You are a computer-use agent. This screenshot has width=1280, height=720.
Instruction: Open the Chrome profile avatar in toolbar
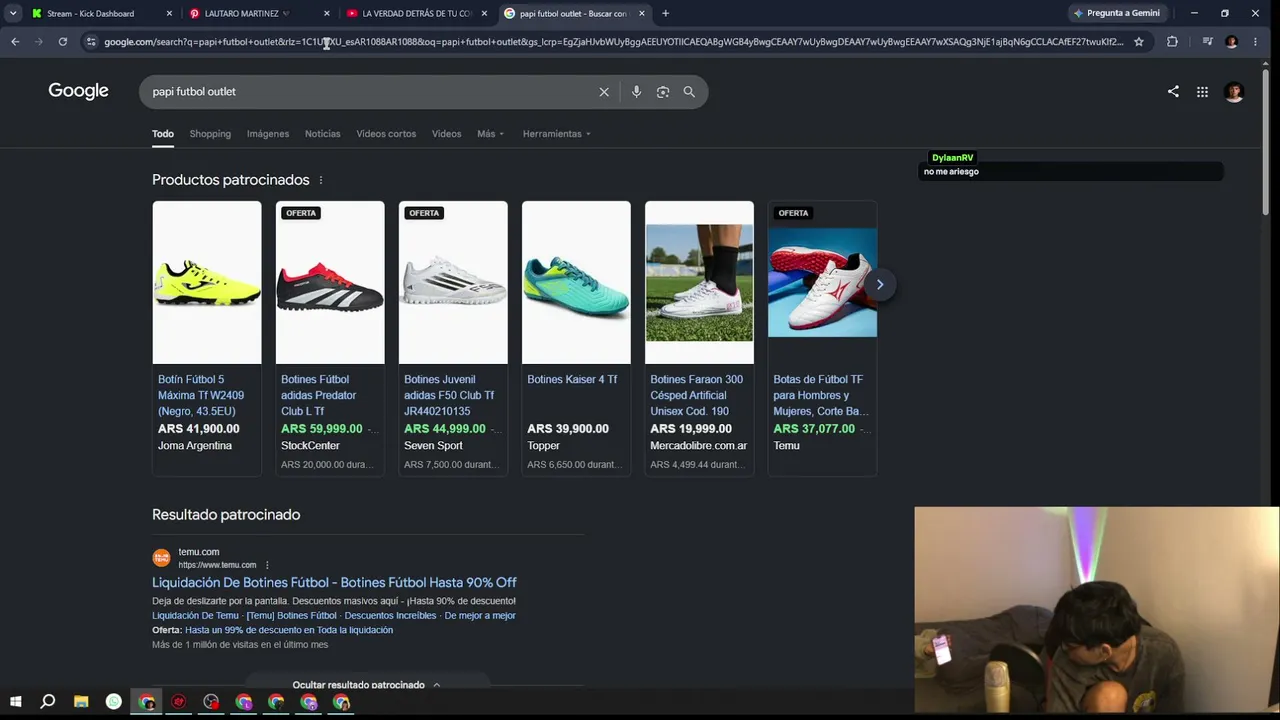click(x=1231, y=42)
